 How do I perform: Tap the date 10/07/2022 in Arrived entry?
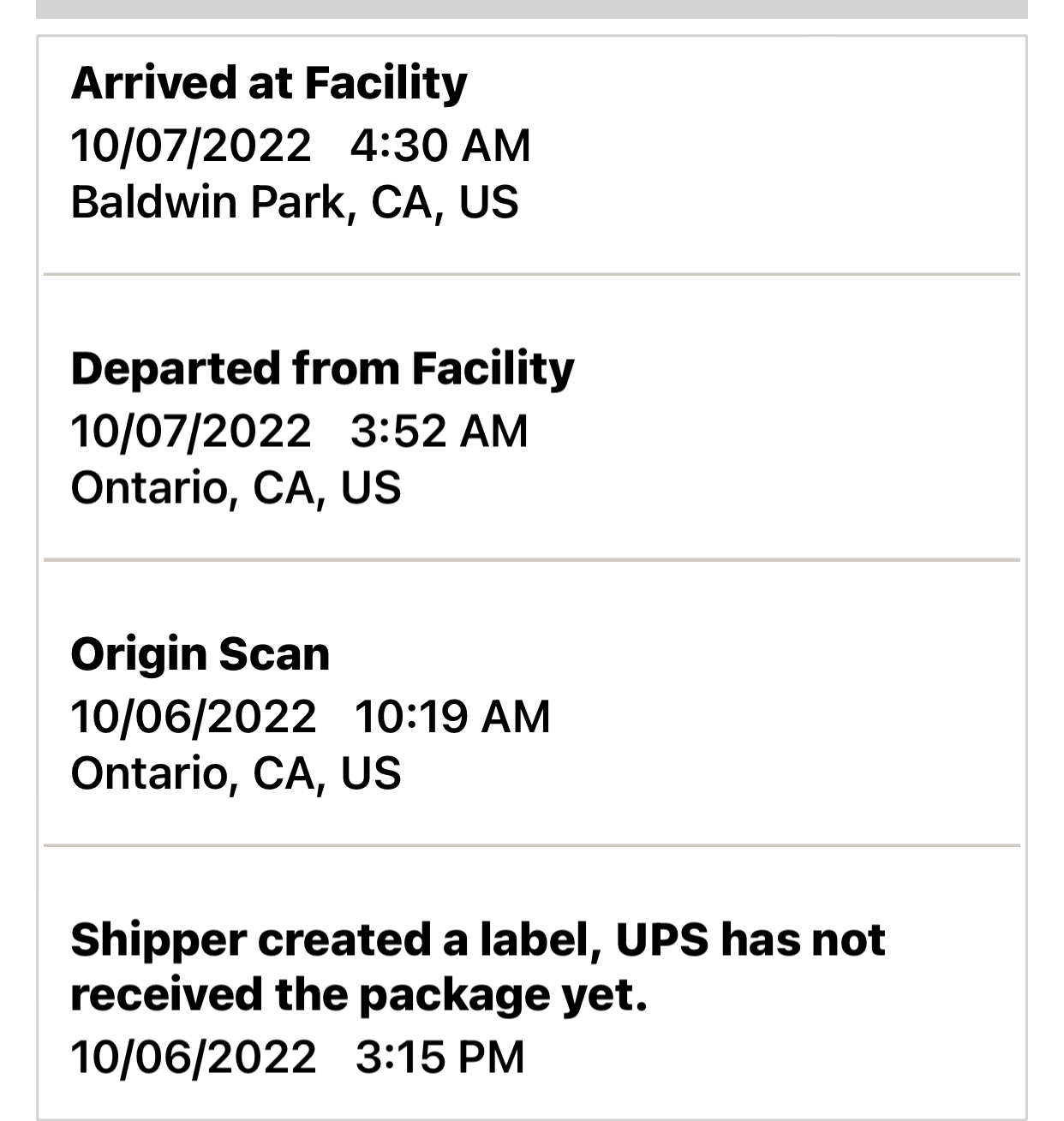coord(191,145)
